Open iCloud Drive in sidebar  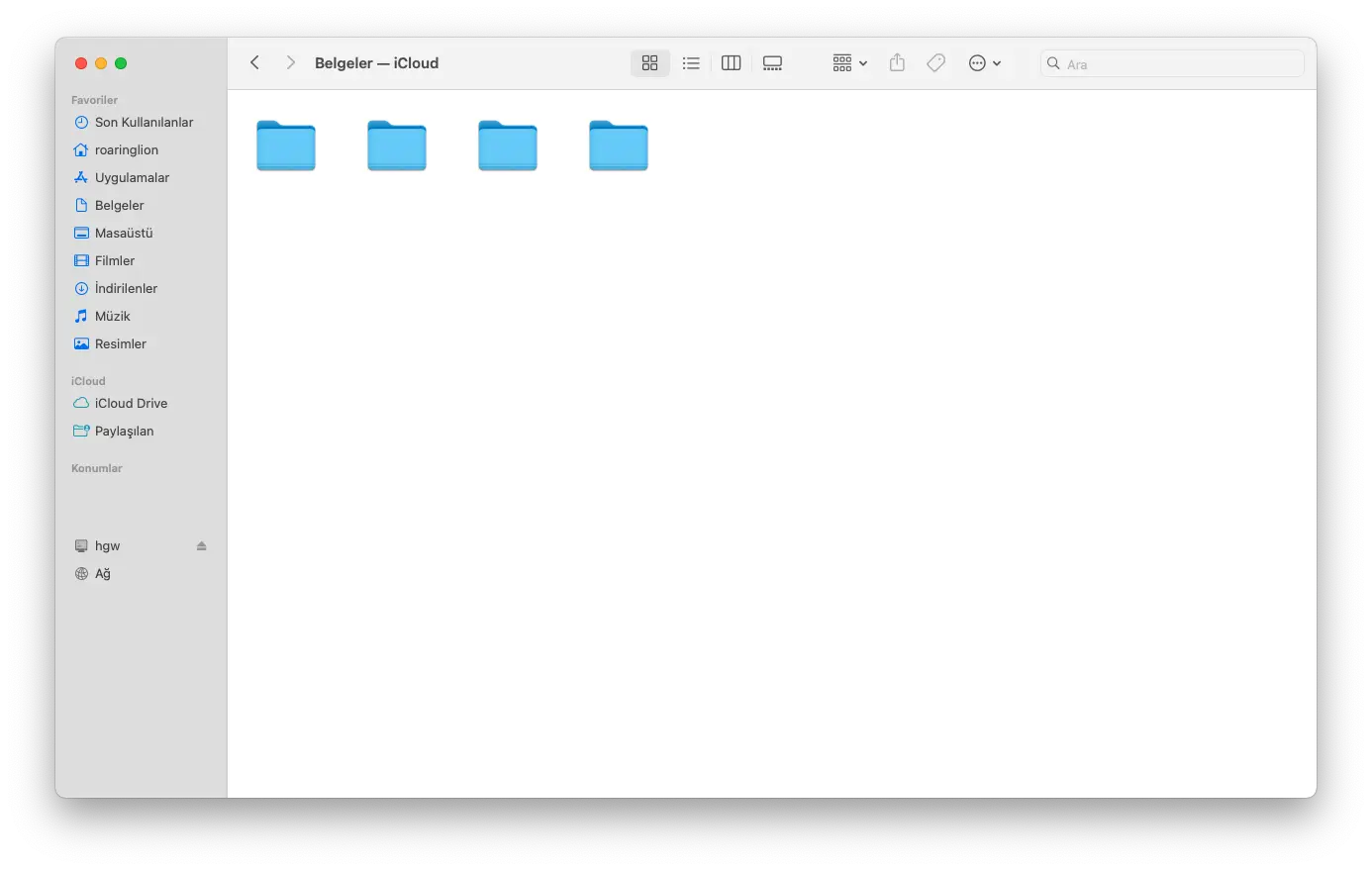point(141,404)
